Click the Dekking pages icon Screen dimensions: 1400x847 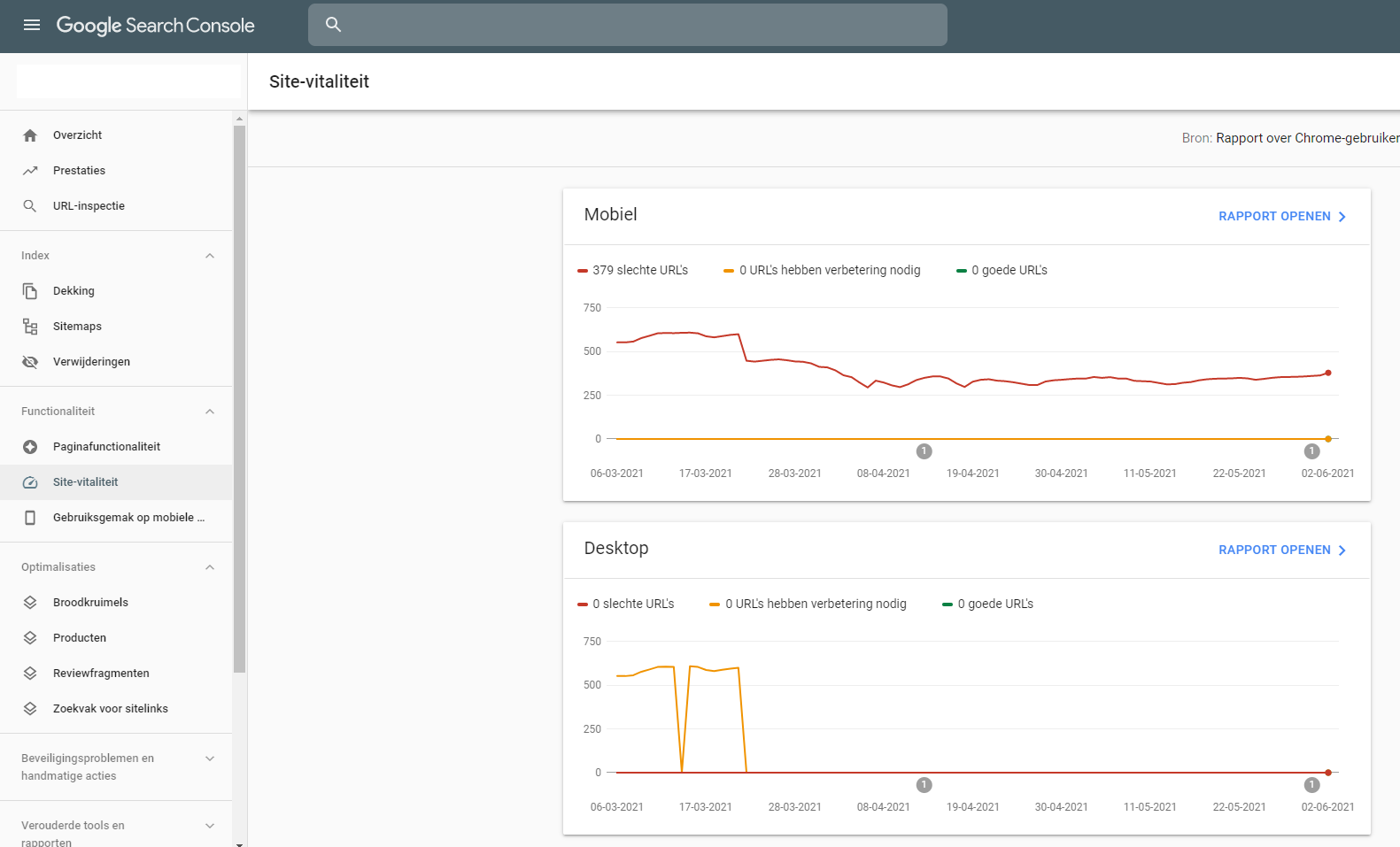[30, 291]
